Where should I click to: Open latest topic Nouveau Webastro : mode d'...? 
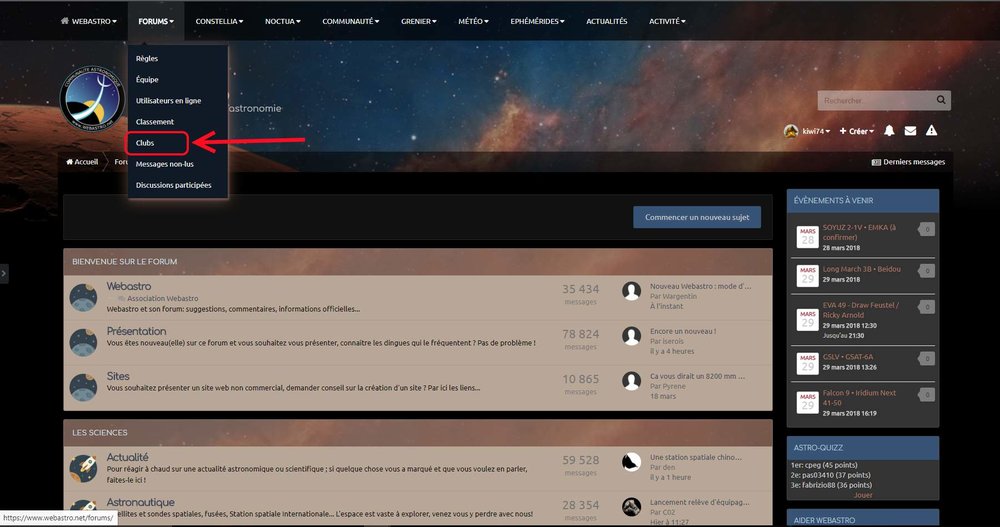click(x=700, y=286)
